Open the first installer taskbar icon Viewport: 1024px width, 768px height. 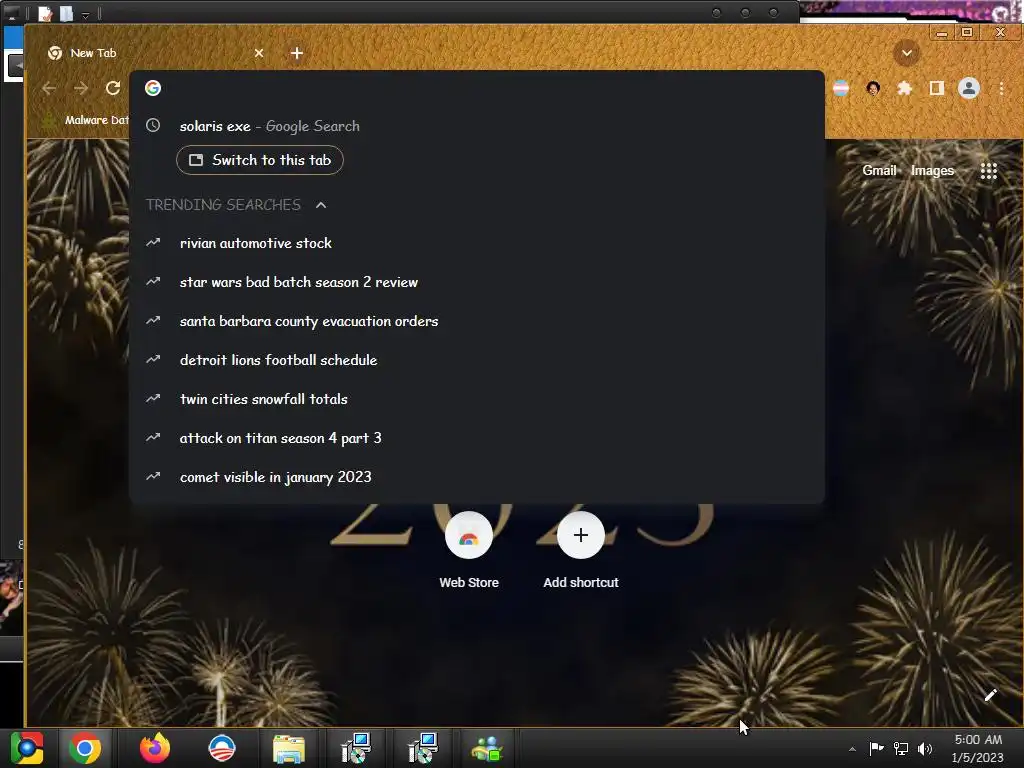(x=356, y=748)
